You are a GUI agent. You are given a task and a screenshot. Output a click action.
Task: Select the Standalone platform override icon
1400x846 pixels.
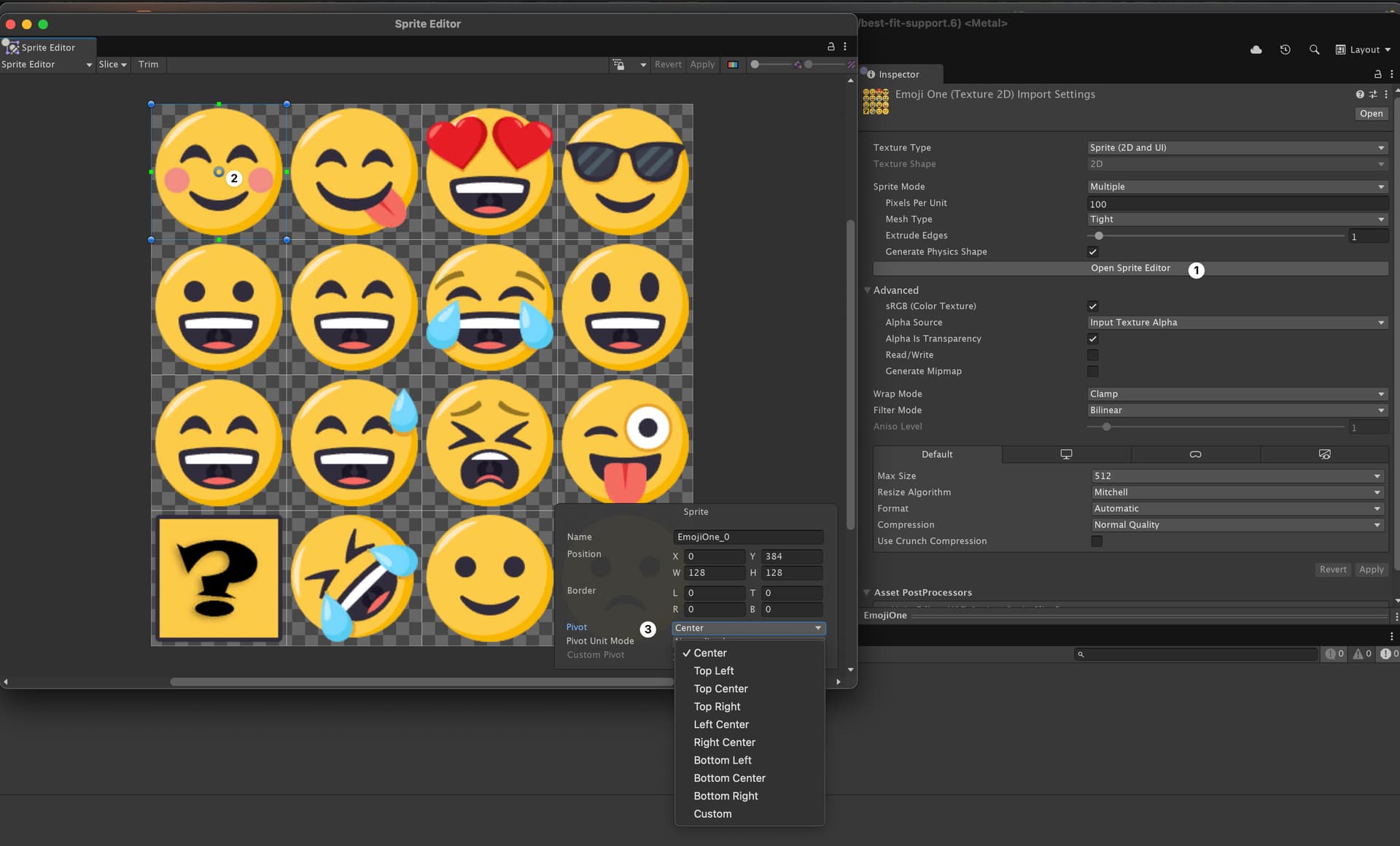click(1066, 454)
